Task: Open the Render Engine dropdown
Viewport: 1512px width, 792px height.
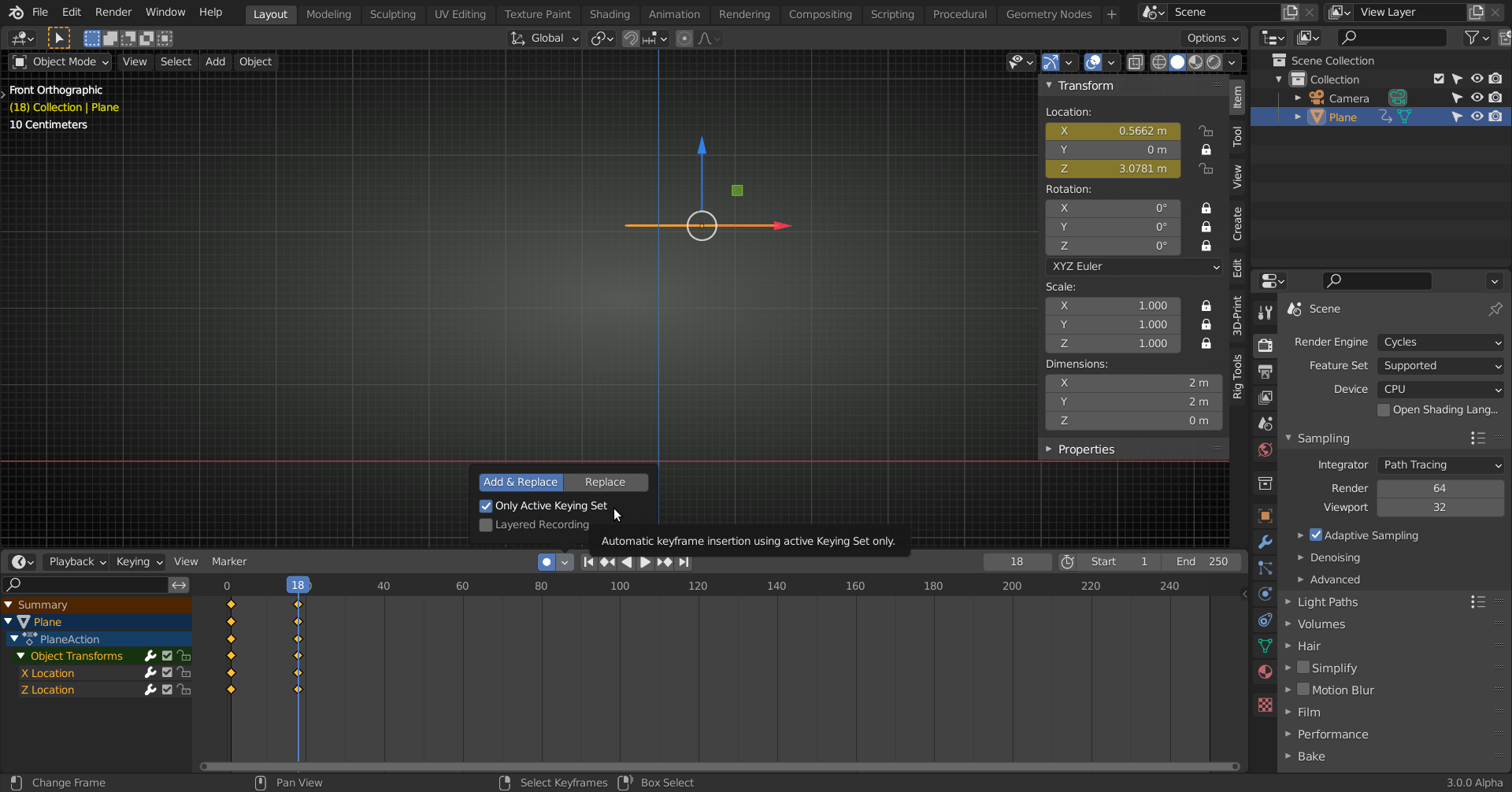Action: [x=1440, y=342]
